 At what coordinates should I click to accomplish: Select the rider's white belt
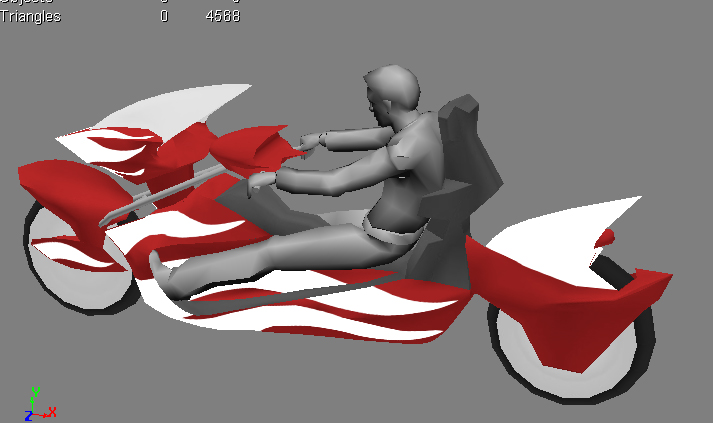pos(389,234)
